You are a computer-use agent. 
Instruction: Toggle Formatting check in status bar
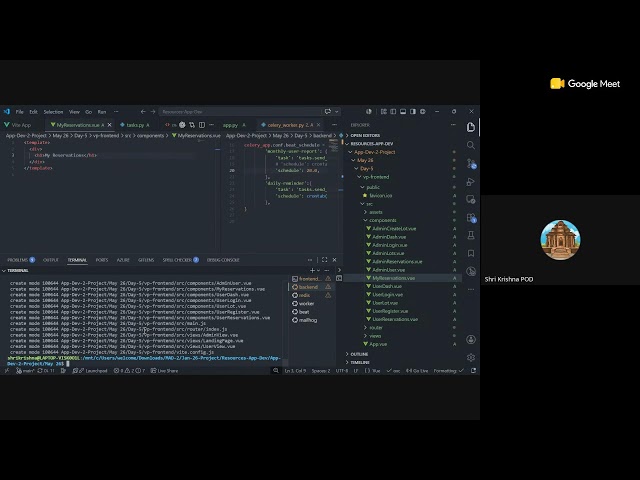pyautogui.click(x=449, y=371)
